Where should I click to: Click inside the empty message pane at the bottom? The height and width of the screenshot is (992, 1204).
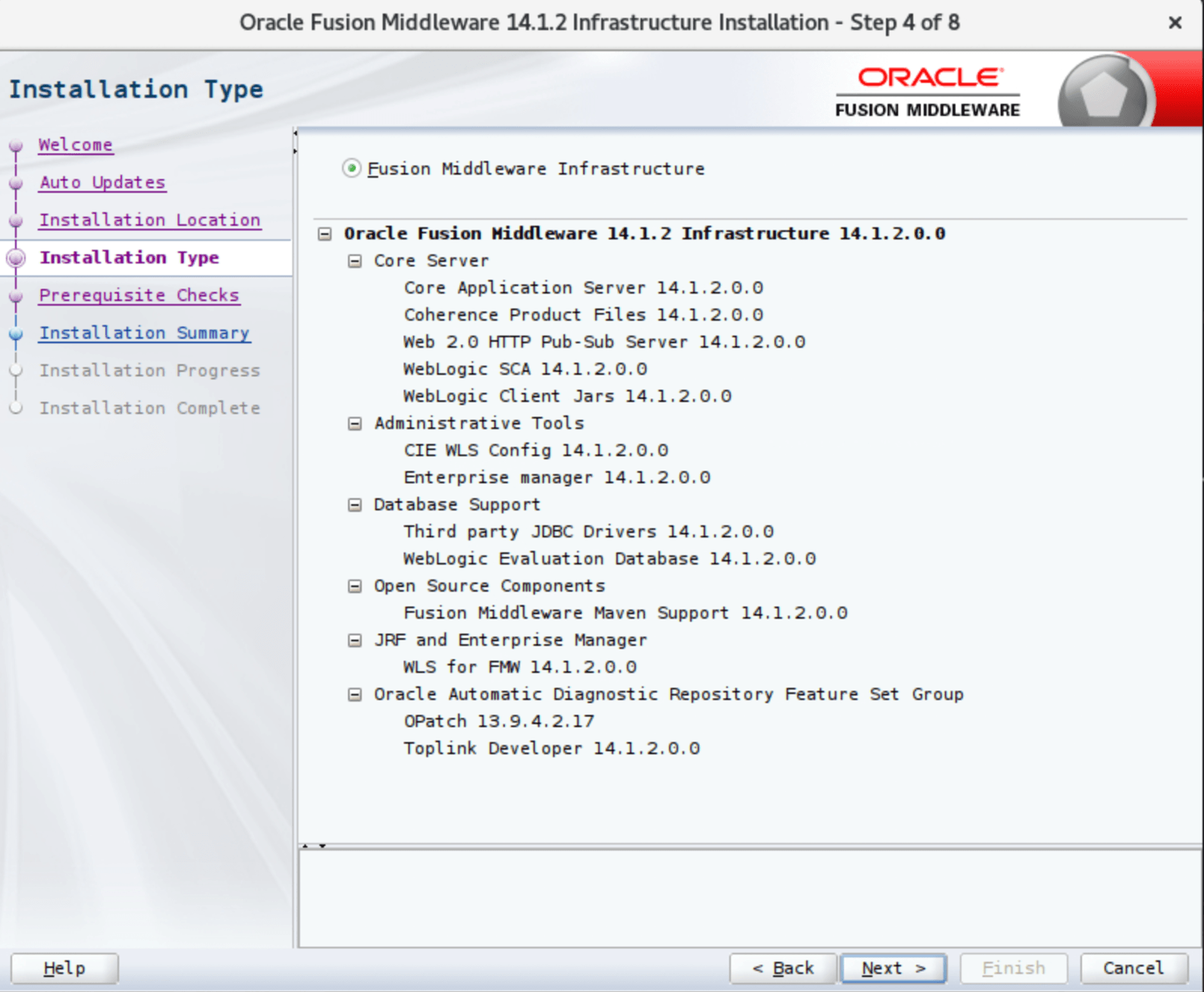point(751,898)
